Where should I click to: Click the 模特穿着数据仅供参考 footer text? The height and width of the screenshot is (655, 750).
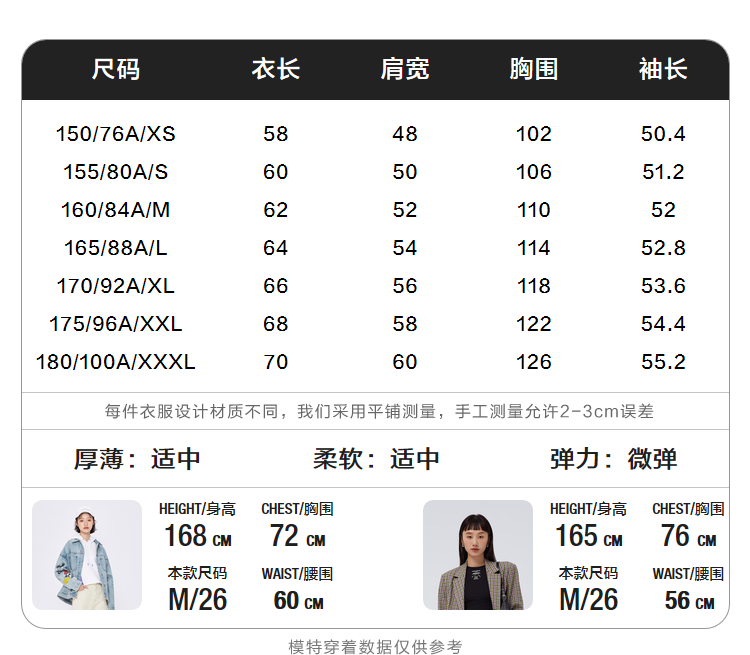point(375,646)
